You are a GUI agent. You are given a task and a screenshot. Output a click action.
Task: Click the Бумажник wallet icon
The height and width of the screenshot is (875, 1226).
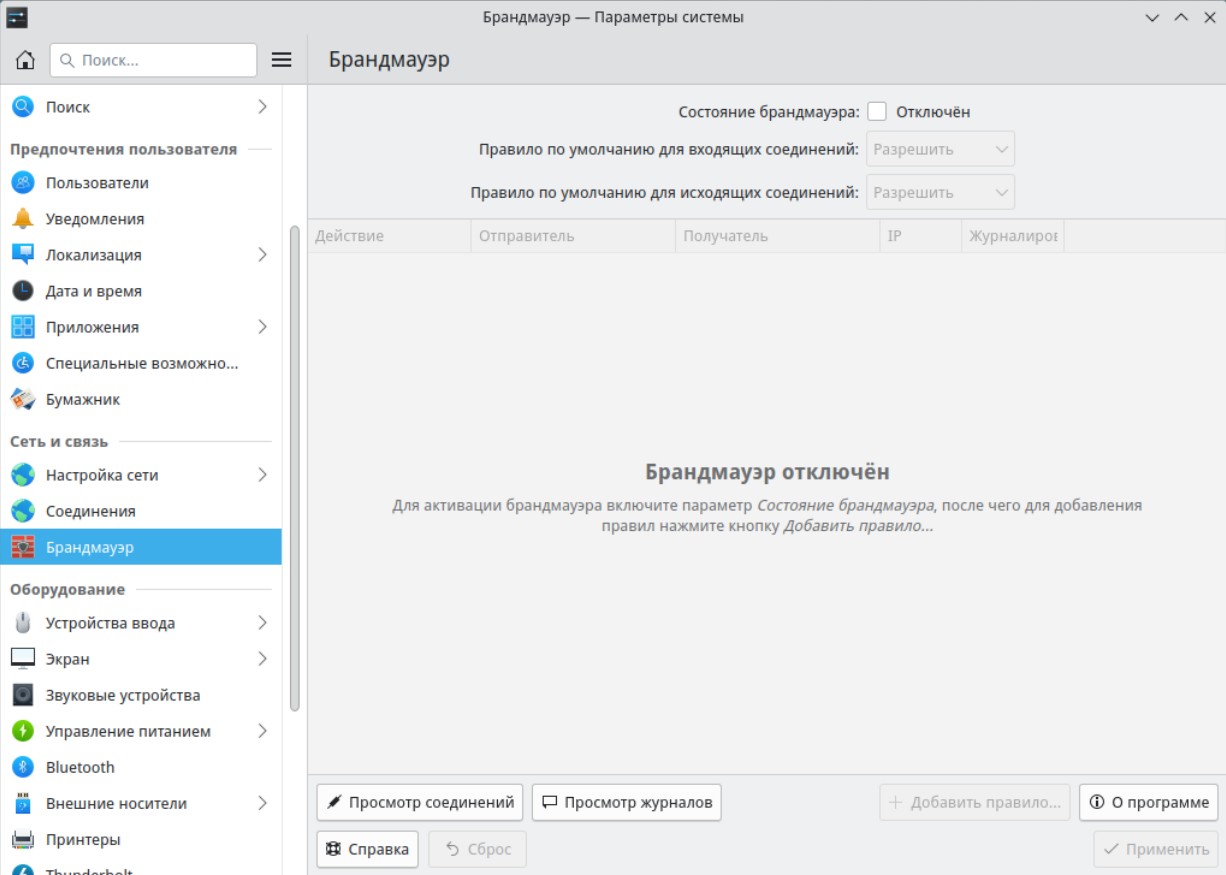tap(23, 399)
